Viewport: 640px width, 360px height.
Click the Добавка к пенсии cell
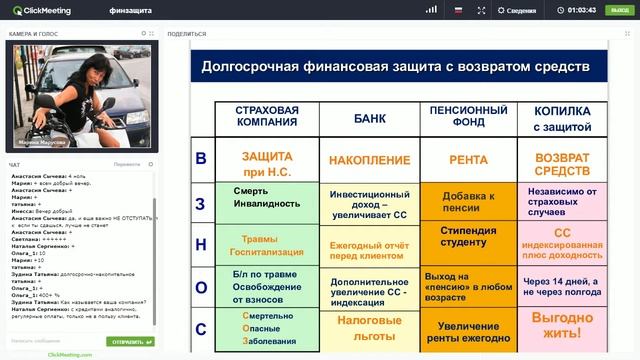click(469, 202)
